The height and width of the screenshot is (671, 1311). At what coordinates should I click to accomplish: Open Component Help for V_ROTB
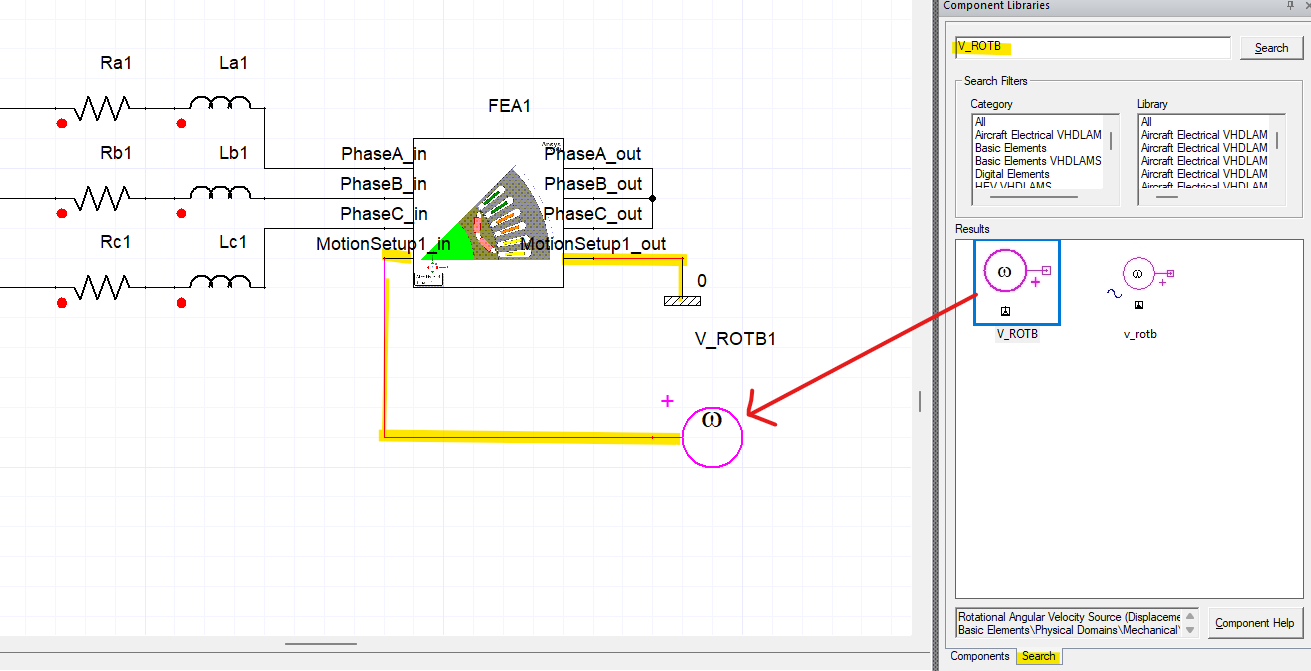[1255, 622]
